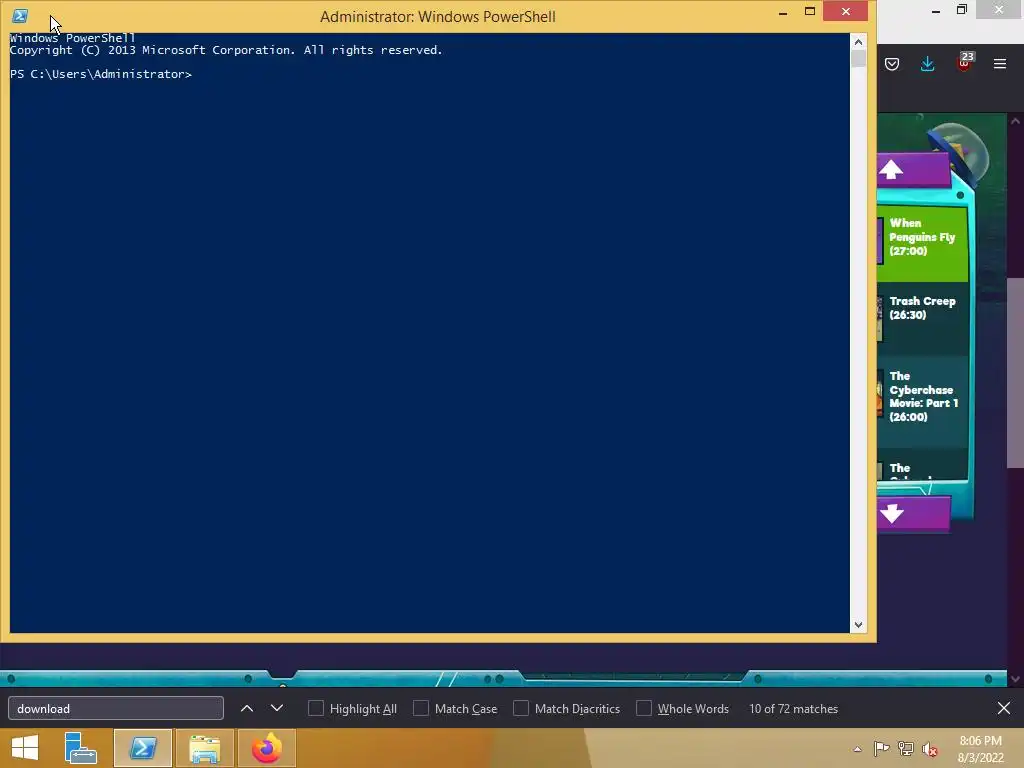Click the find field containing download
Screen dimensions: 1024x768
coord(116,709)
